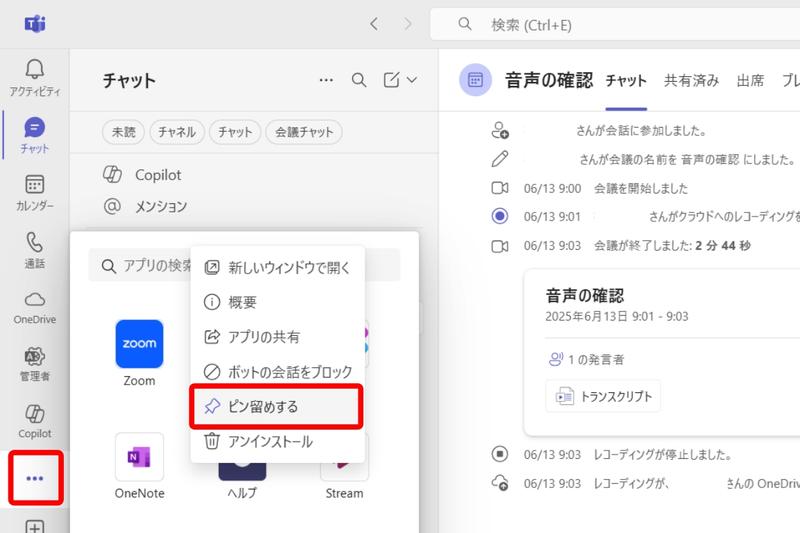This screenshot has width=800, height=533.
Task: Switch to the チャット tab in meeting
Action: [x=626, y=81]
